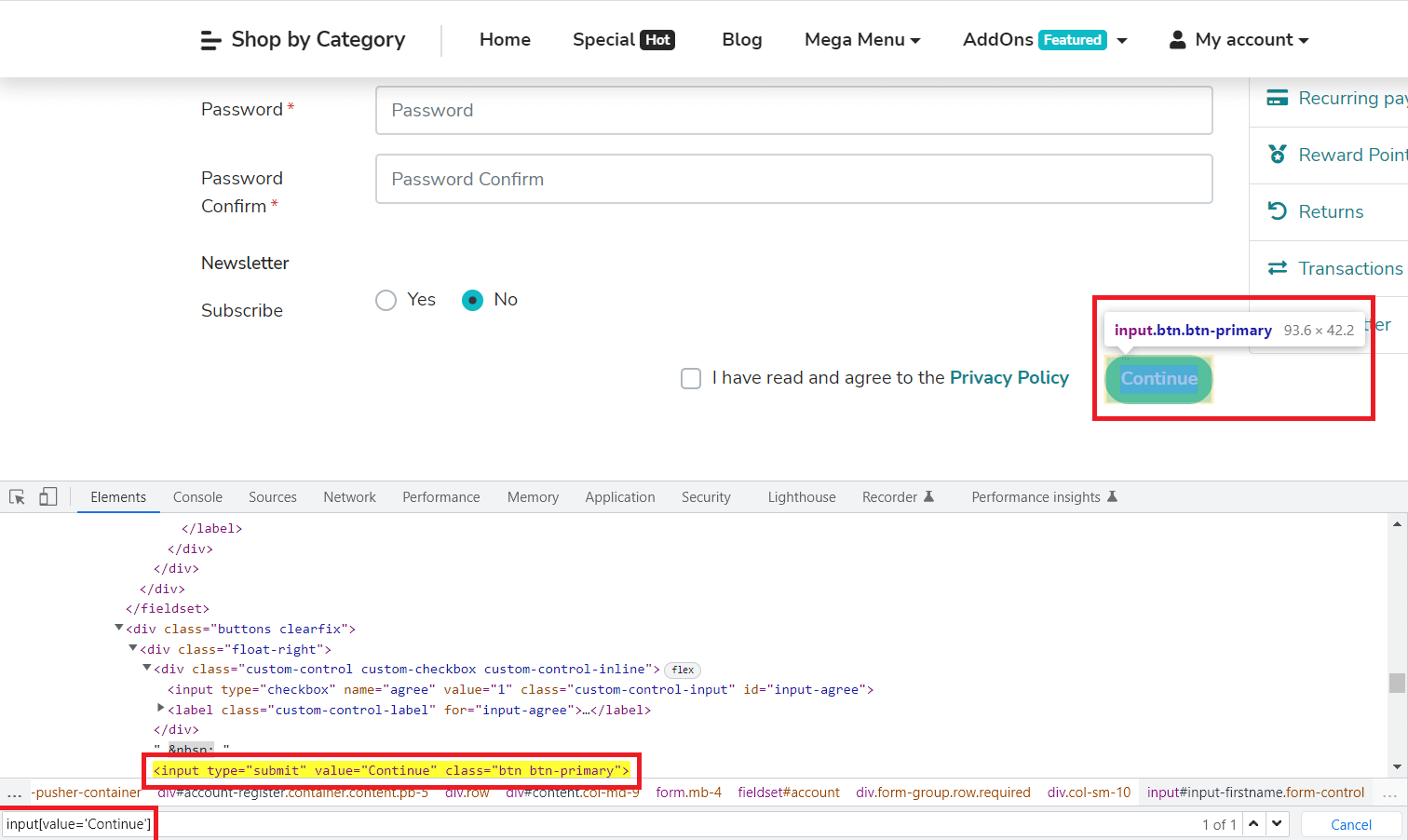The image size is (1408, 840).
Task: Select No for Newsletter subscription
Action: coord(474,300)
